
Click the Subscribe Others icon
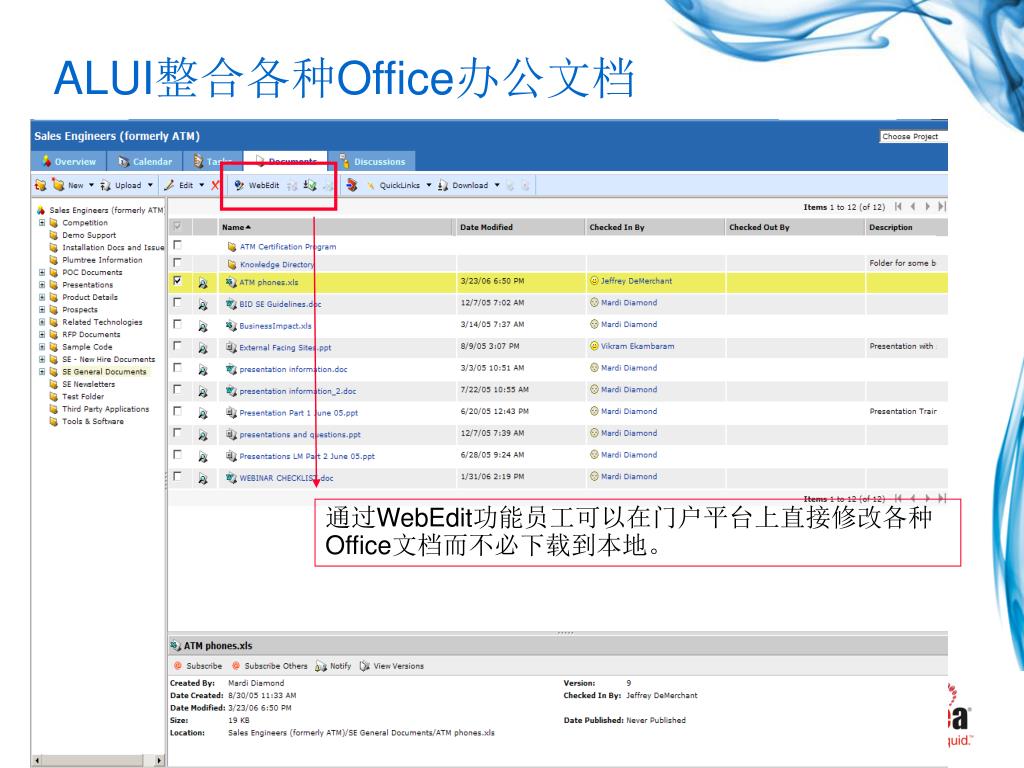click(x=236, y=666)
